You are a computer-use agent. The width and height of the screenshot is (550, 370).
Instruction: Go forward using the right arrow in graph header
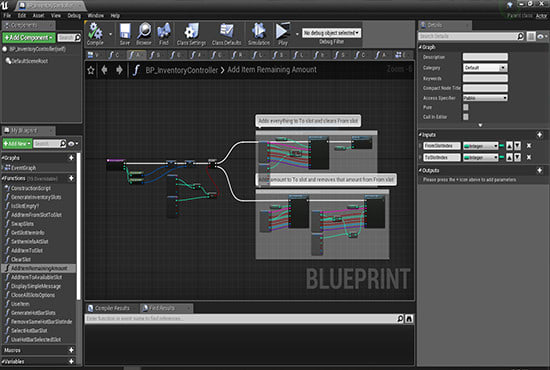(119, 70)
